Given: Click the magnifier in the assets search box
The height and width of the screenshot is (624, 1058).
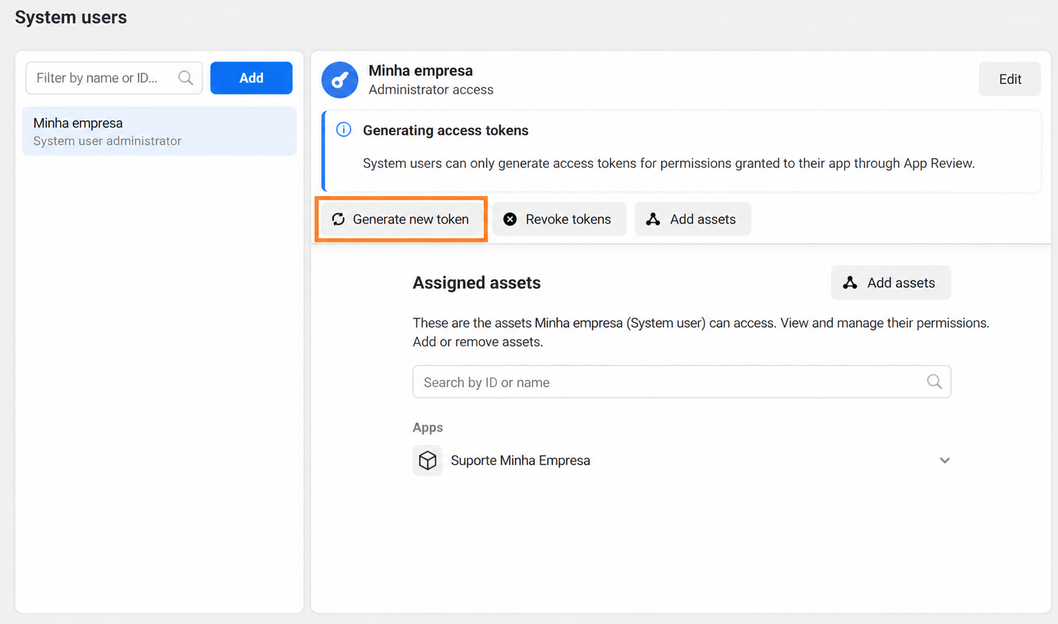Looking at the screenshot, I should point(934,382).
